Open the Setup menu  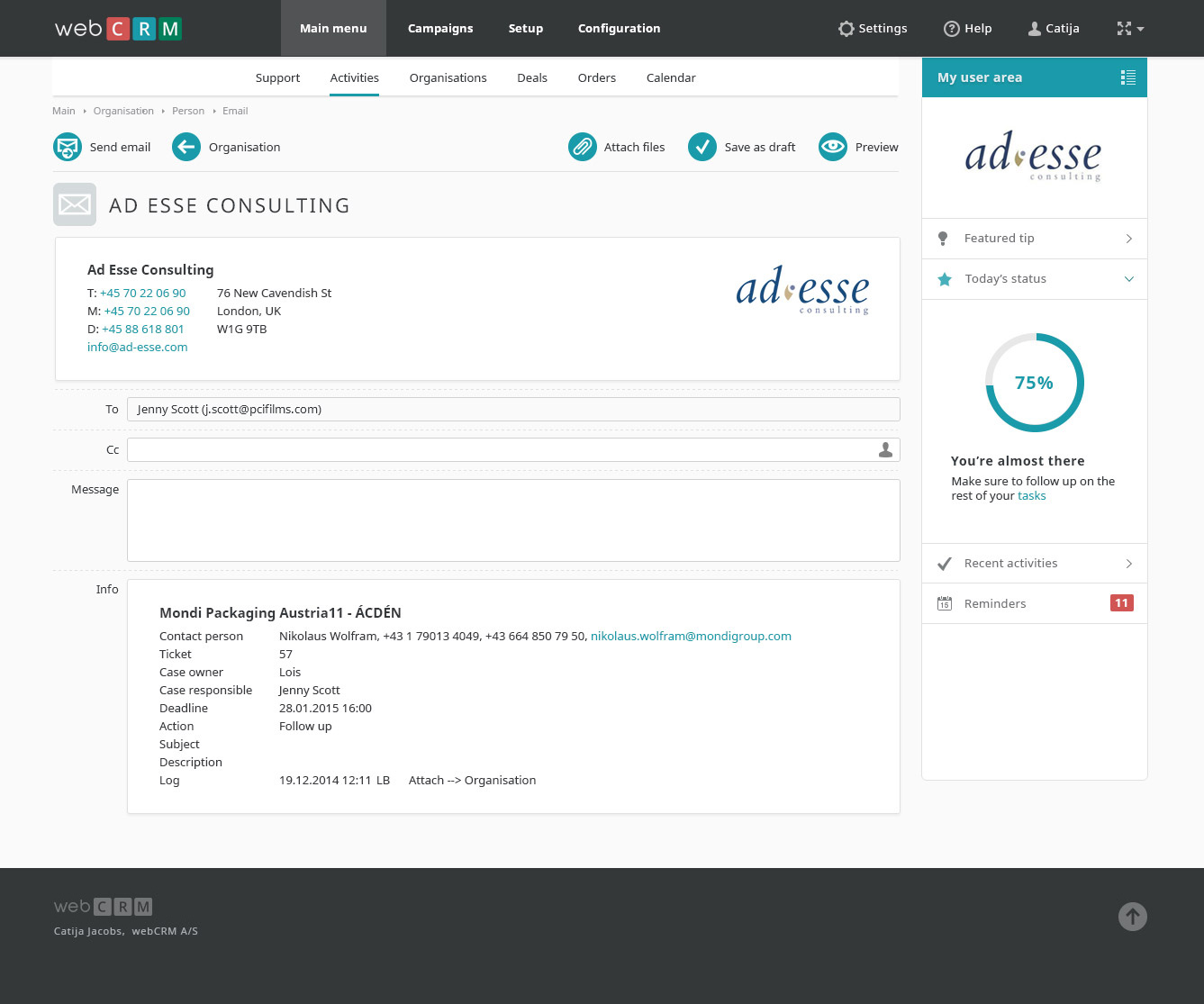526,29
